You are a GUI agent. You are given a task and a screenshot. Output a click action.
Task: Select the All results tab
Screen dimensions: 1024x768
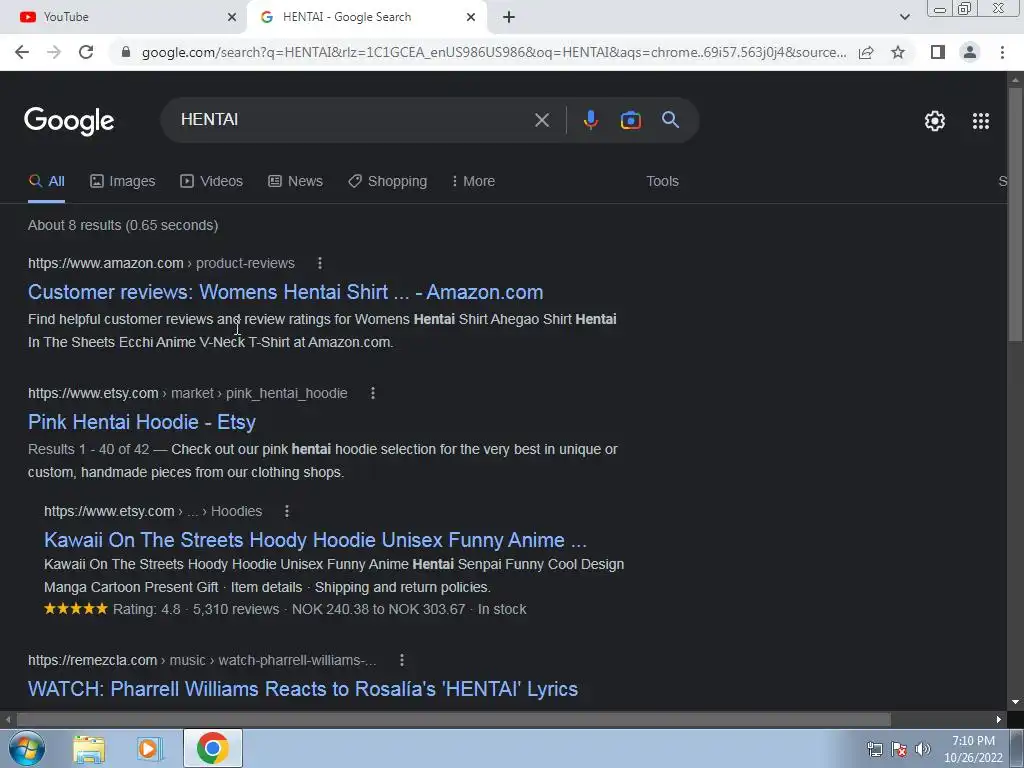pyautogui.click(x=46, y=181)
